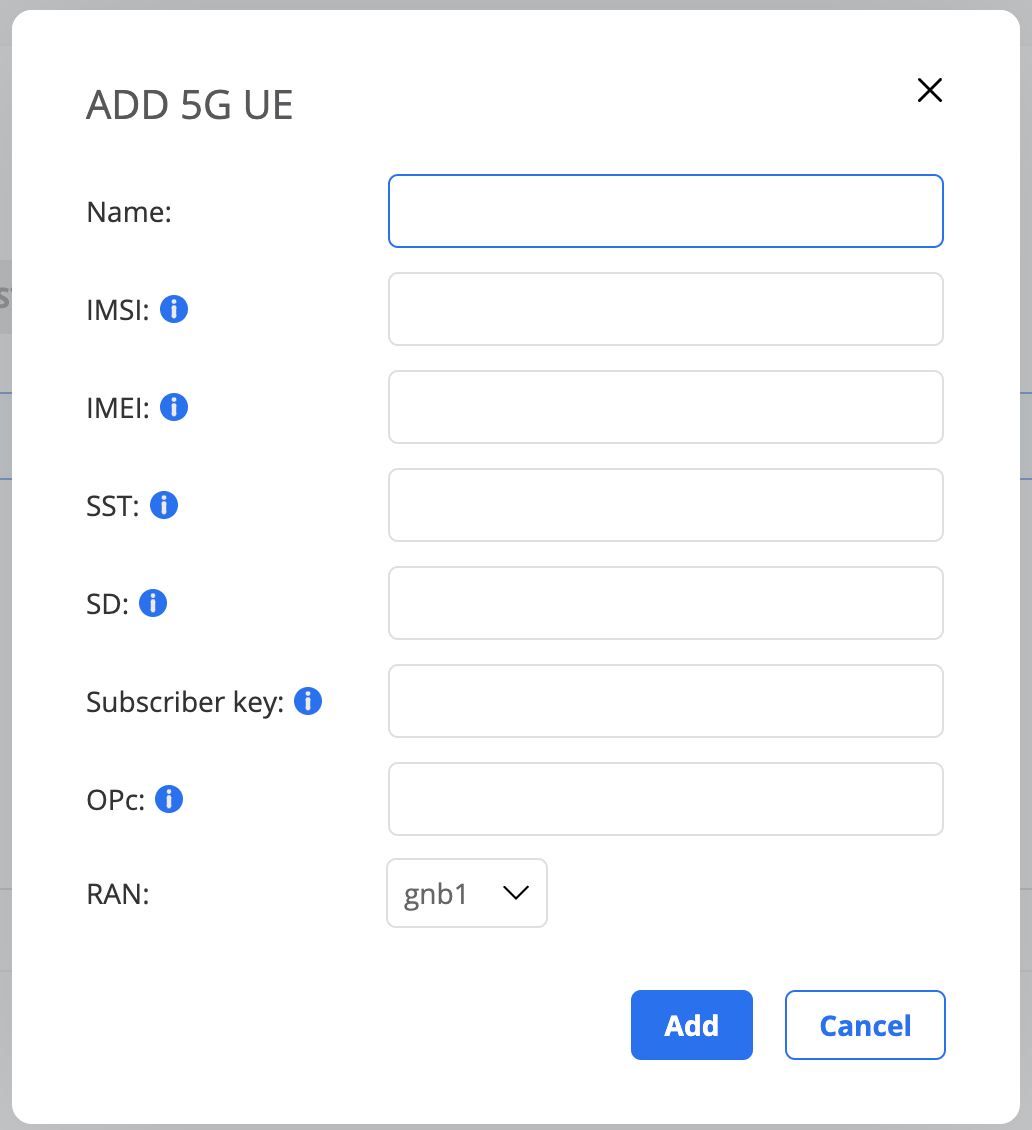The image size is (1032, 1130).
Task: Click into the IMSI input box
Action: click(x=666, y=309)
